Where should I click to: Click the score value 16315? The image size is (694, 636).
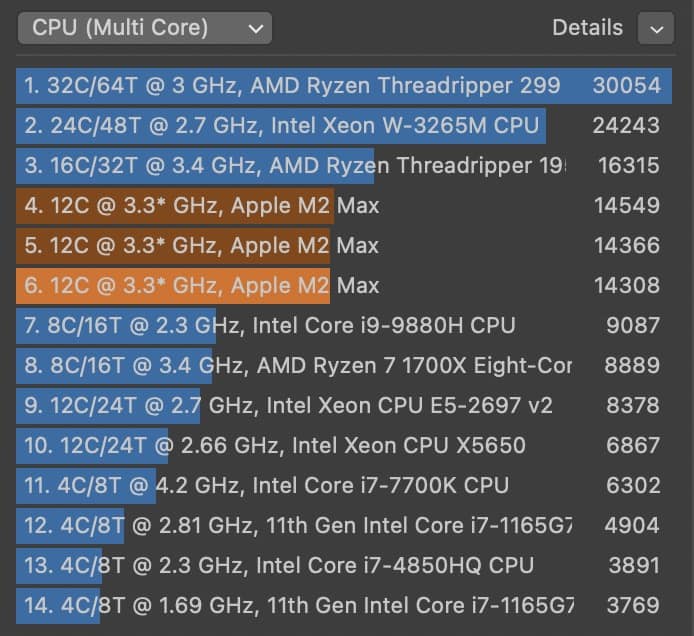pyautogui.click(x=629, y=166)
